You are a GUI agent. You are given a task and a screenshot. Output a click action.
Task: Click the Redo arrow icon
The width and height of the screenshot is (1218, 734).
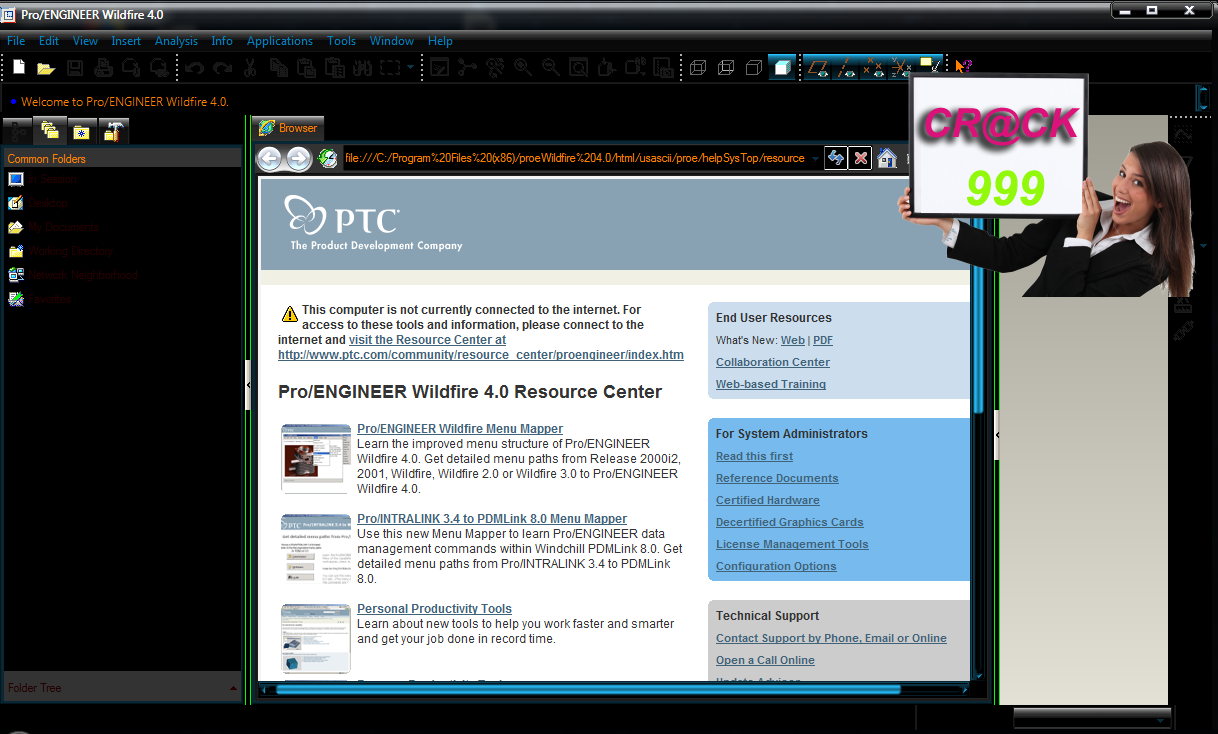[x=223, y=68]
